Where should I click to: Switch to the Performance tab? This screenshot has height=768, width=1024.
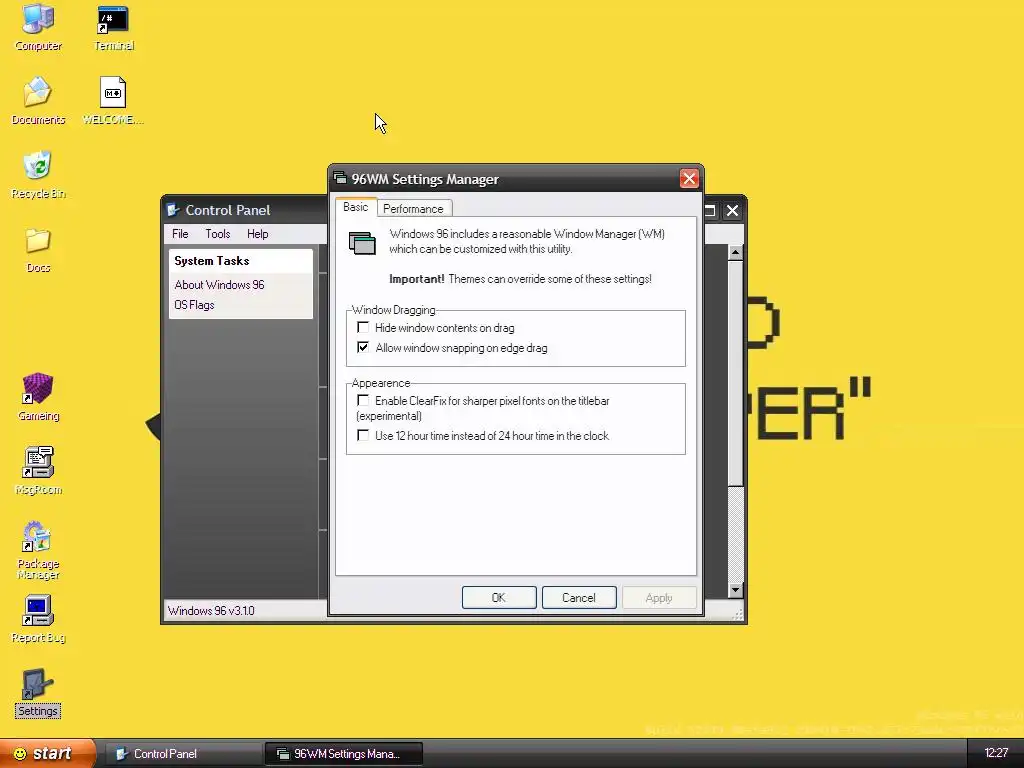coord(413,208)
